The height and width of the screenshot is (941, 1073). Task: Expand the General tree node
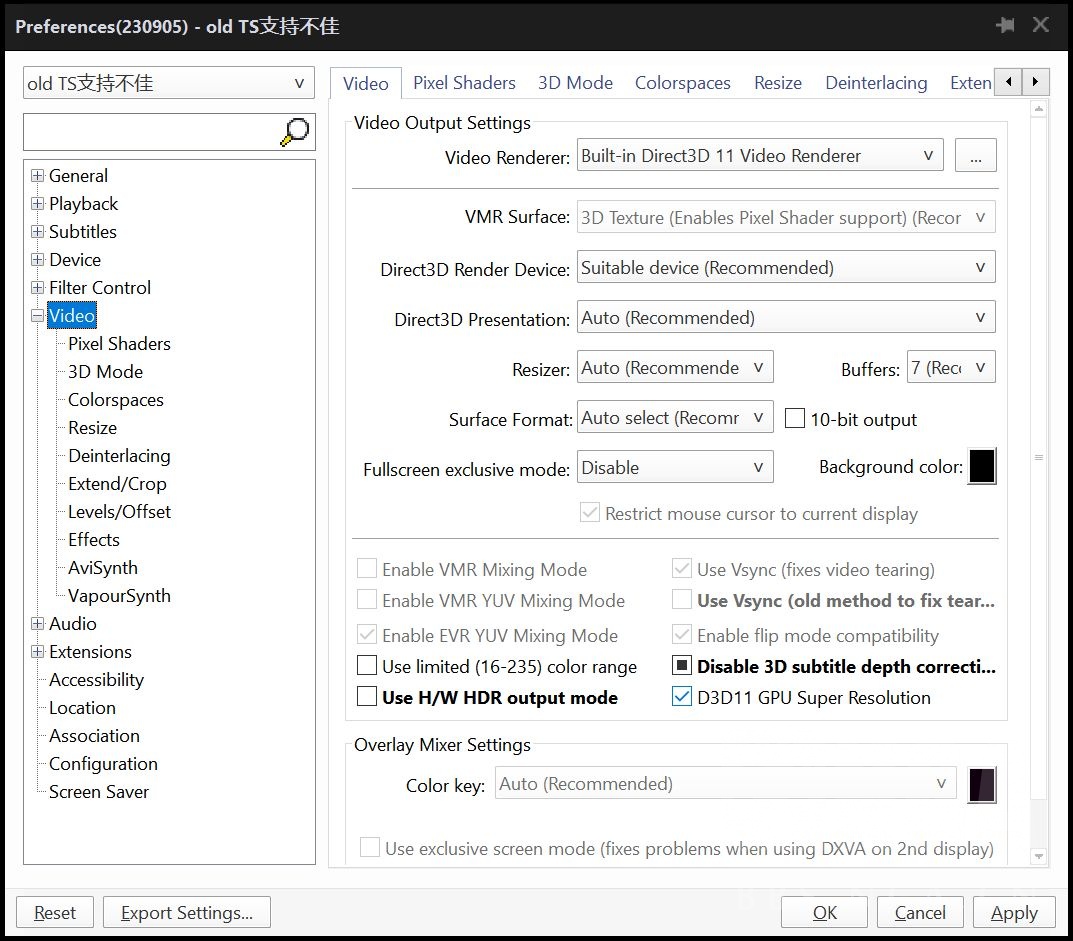38,176
